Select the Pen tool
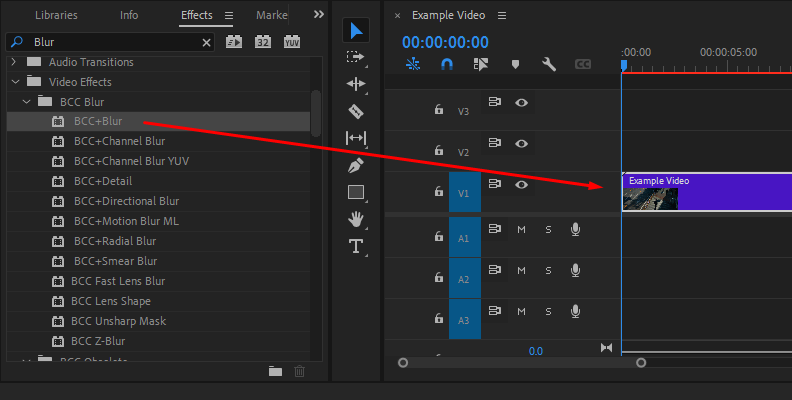 coord(356,165)
